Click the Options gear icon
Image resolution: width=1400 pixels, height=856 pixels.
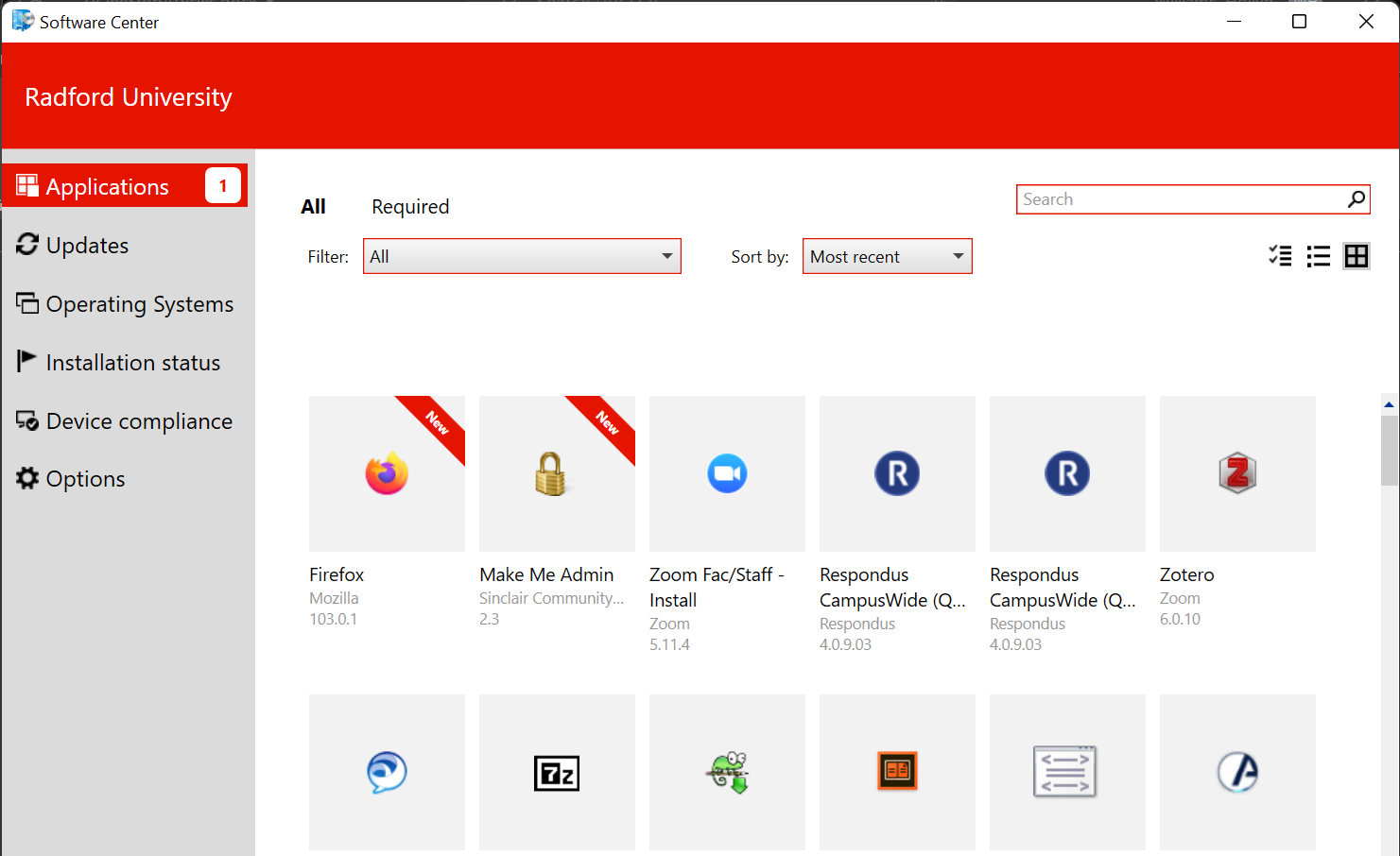click(x=27, y=478)
